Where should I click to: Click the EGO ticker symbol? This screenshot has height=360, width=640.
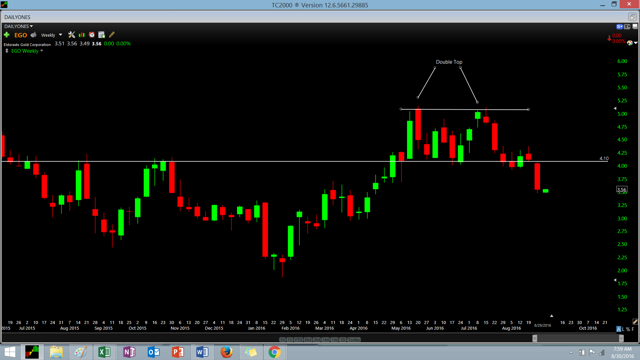click(20, 35)
